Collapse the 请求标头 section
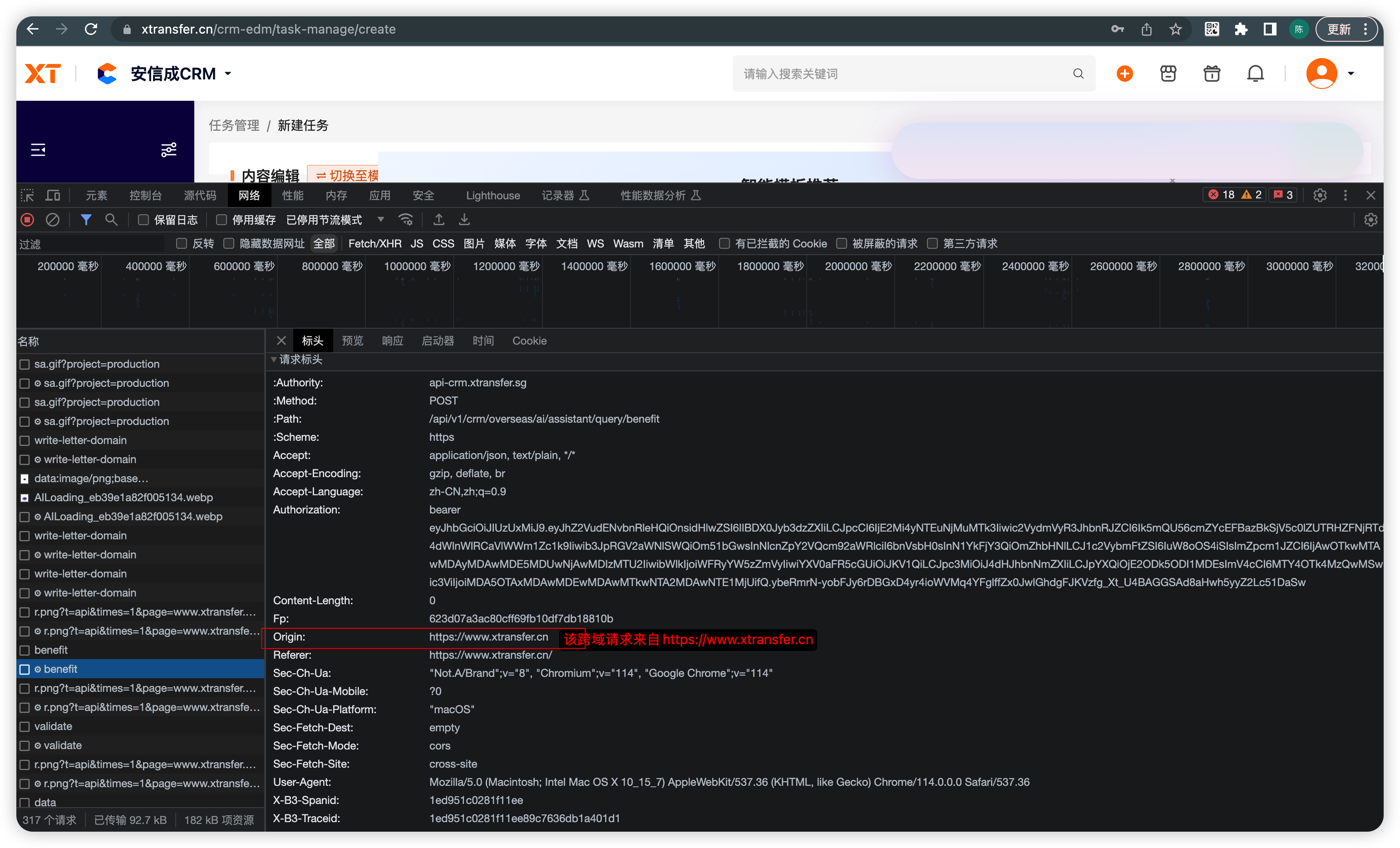The width and height of the screenshot is (1400, 848). 274,359
